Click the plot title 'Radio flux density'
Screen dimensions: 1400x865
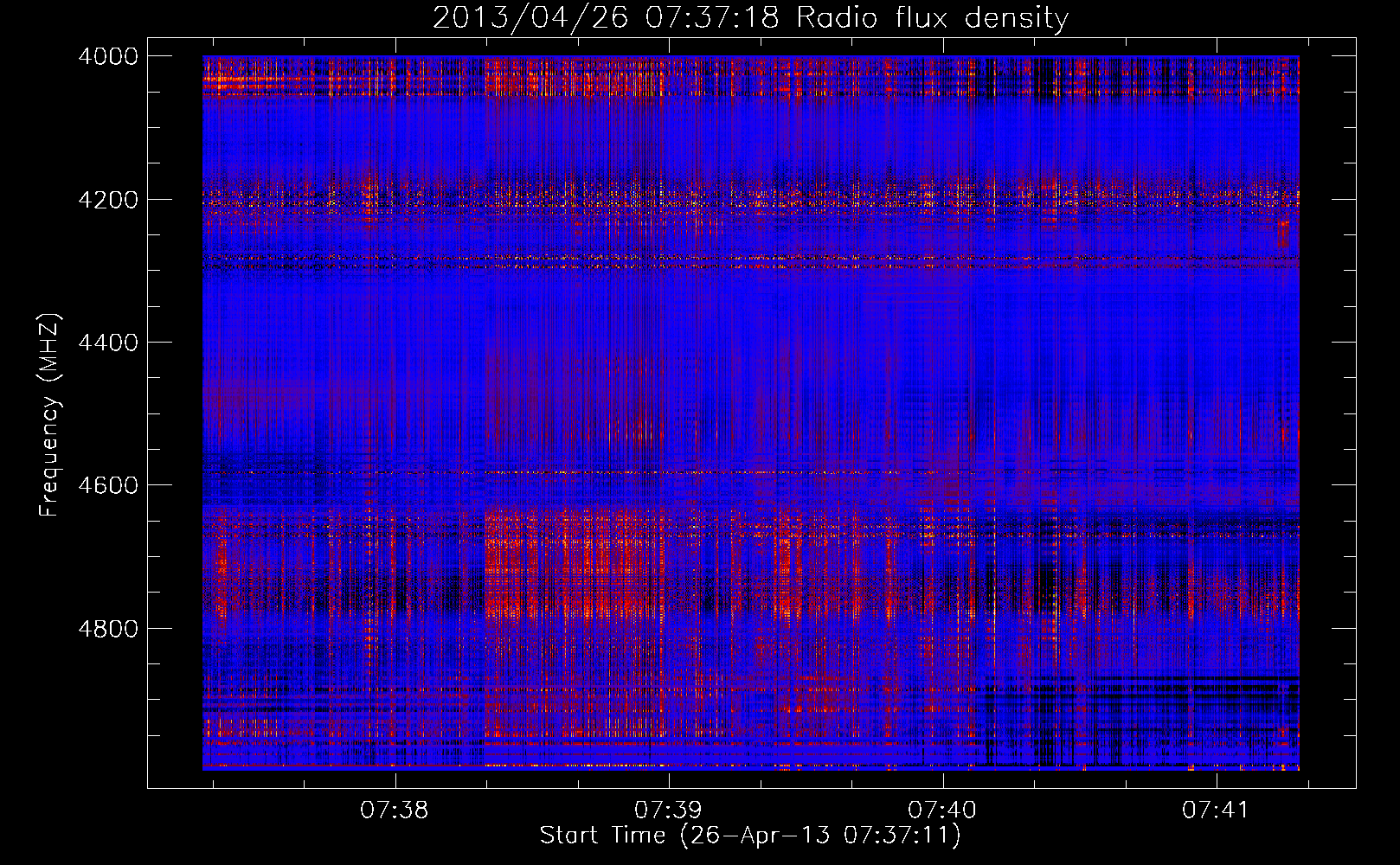pos(933,18)
